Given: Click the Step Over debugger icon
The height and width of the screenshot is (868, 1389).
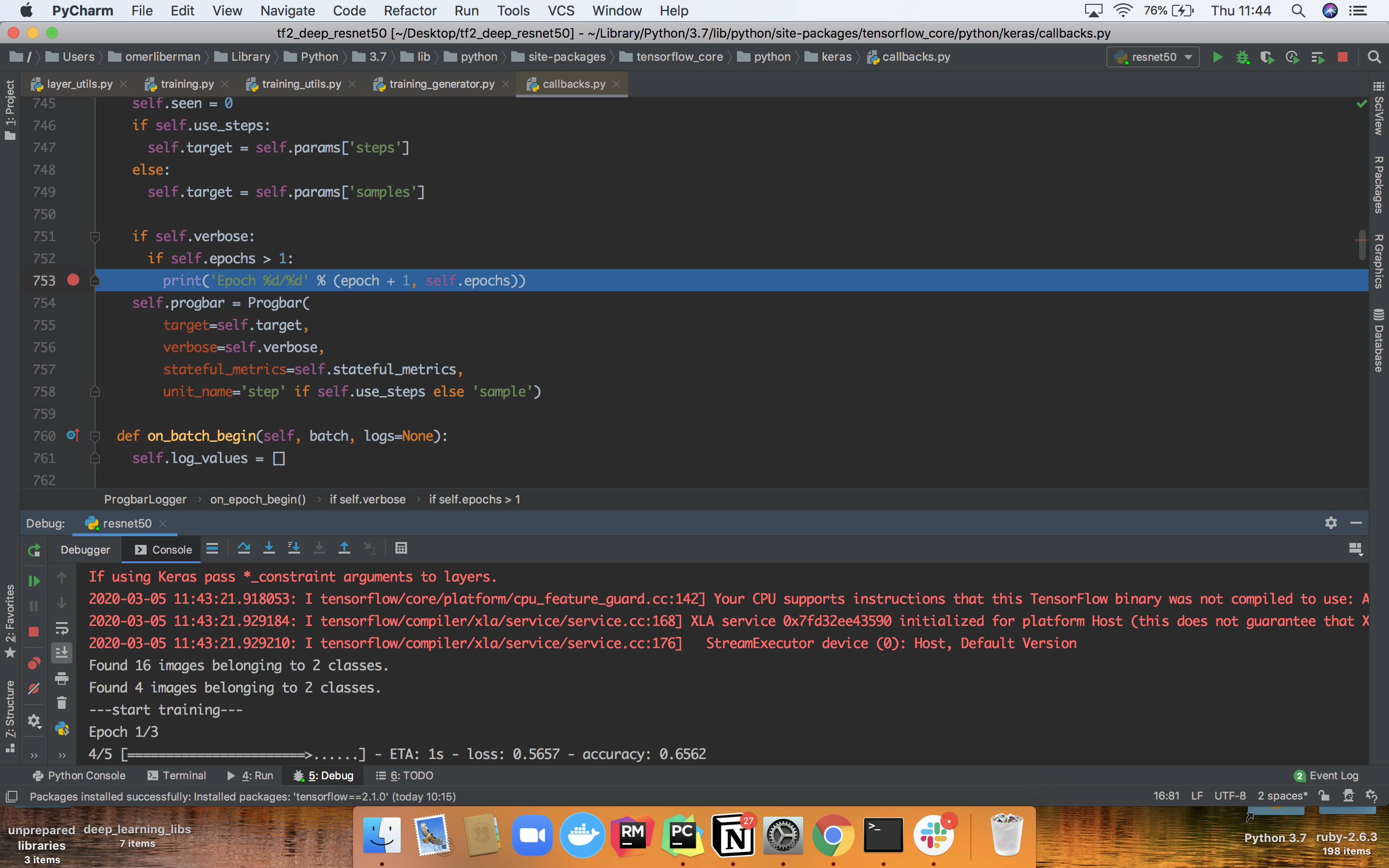Looking at the screenshot, I should (244, 548).
